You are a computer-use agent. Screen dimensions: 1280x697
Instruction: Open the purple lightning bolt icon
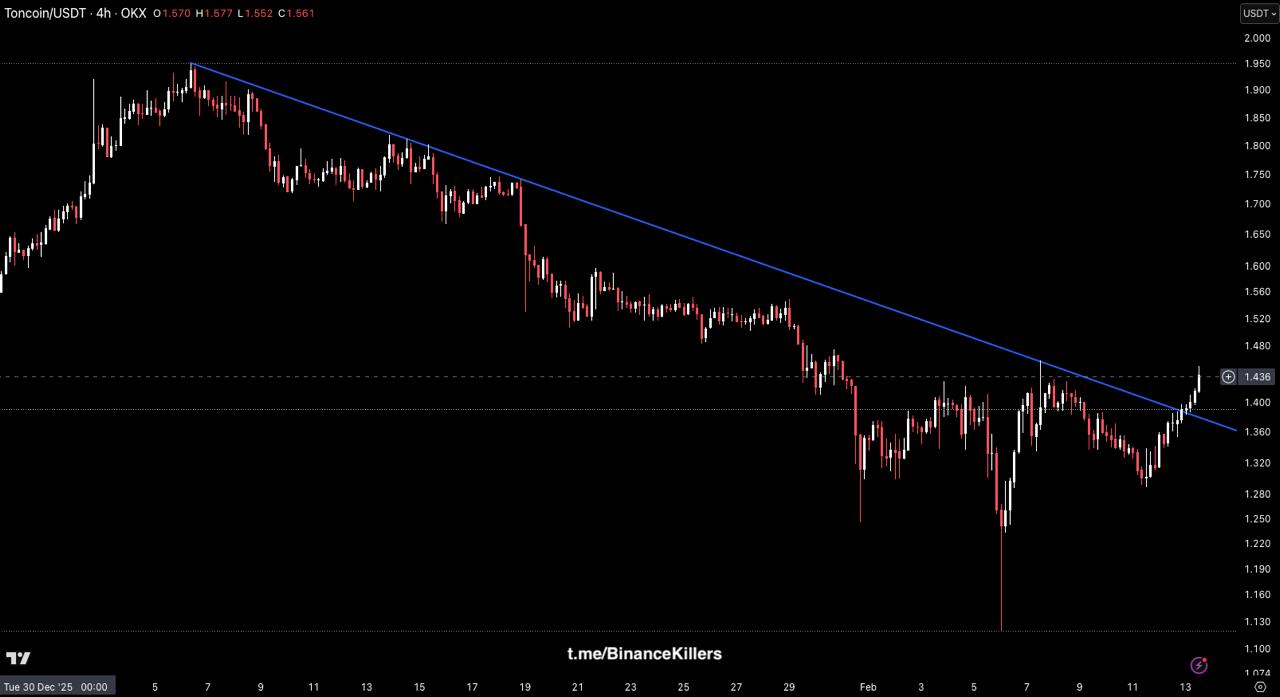1199,665
